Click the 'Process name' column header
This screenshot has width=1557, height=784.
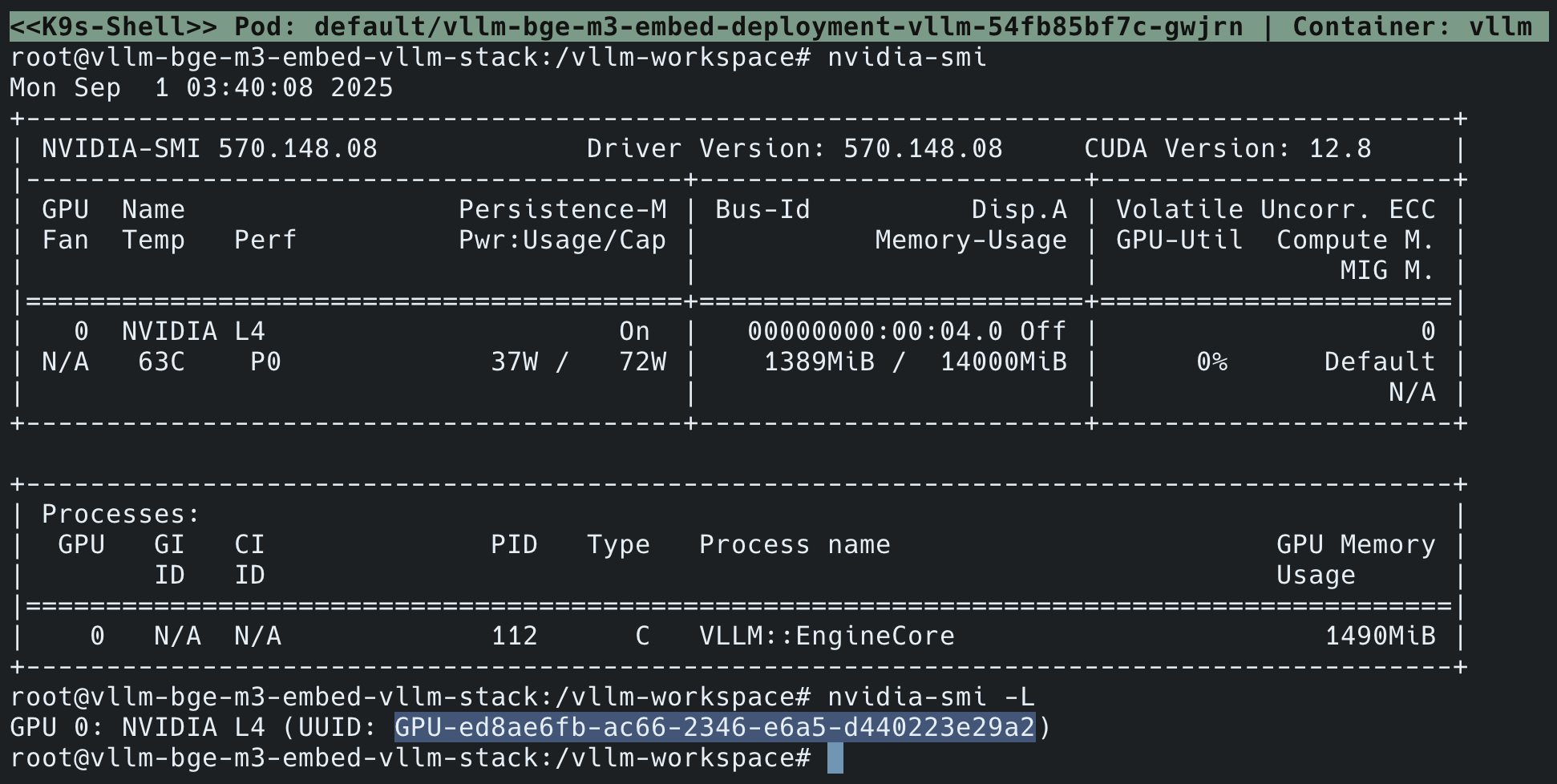[x=795, y=545]
